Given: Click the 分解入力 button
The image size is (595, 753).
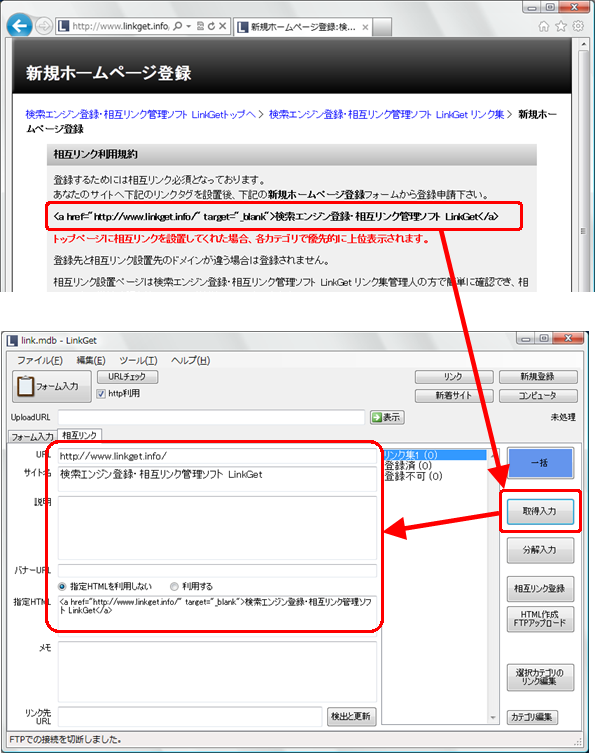Looking at the screenshot, I should (540, 550).
